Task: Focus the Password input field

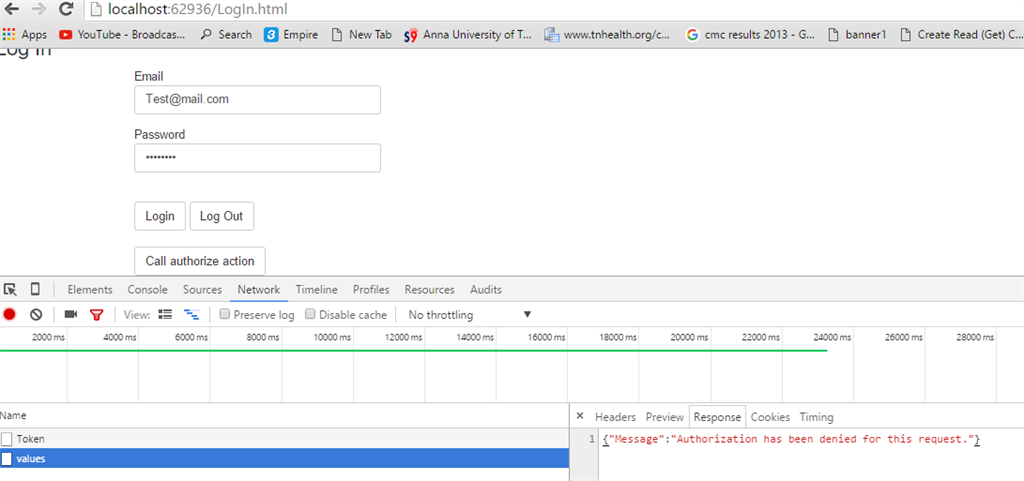Action: [257, 158]
